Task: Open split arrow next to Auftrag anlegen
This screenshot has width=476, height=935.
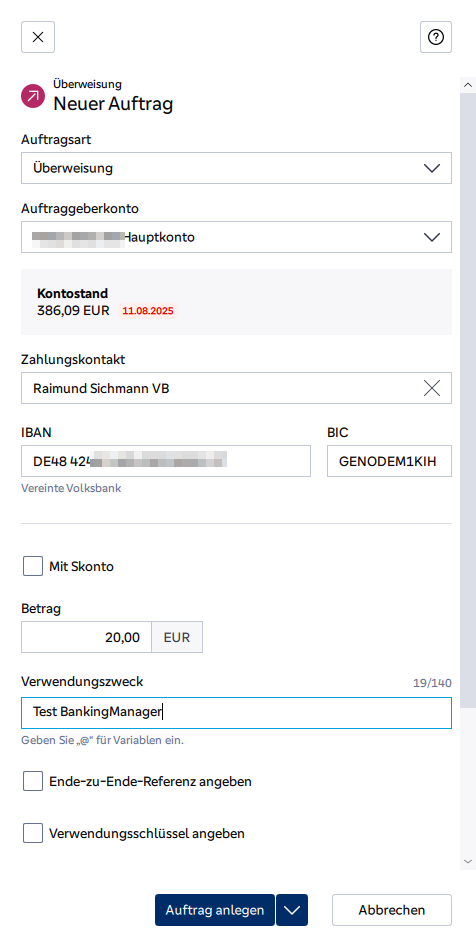Action: click(x=292, y=910)
